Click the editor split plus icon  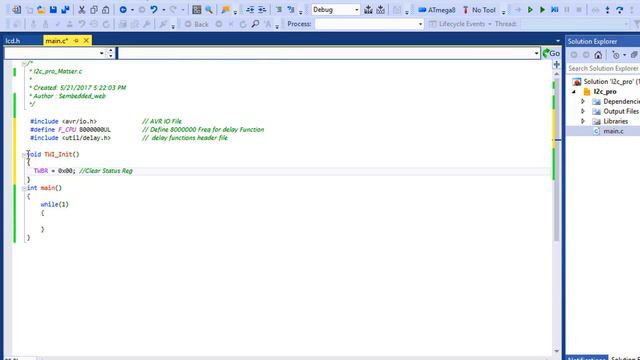[x=556, y=64]
